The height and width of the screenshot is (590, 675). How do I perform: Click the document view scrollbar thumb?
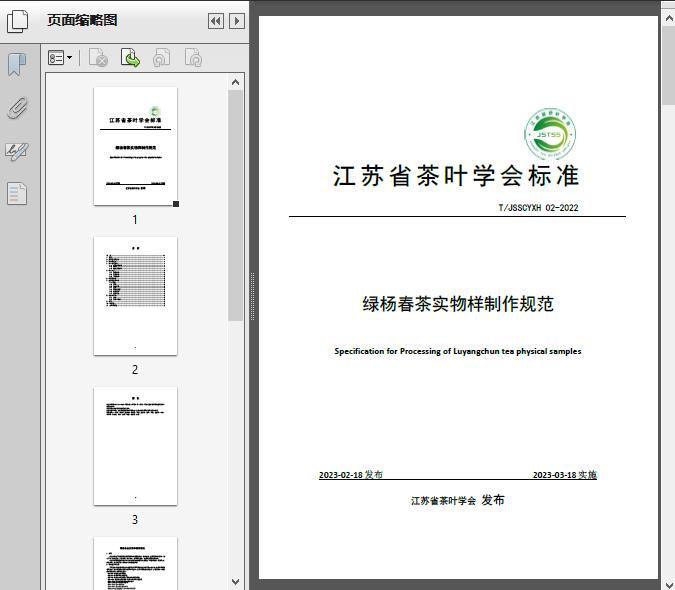point(669,65)
